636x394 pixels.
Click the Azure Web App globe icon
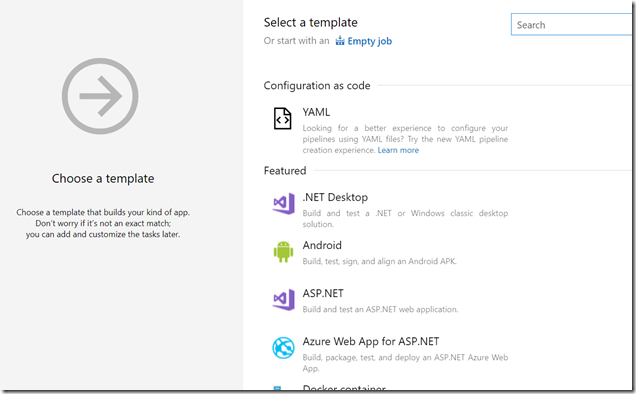283,348
